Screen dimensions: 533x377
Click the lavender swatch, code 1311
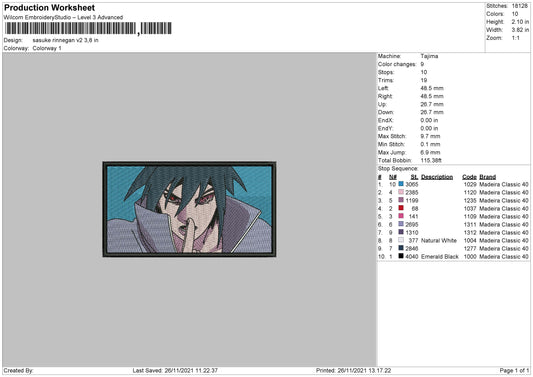401,224
